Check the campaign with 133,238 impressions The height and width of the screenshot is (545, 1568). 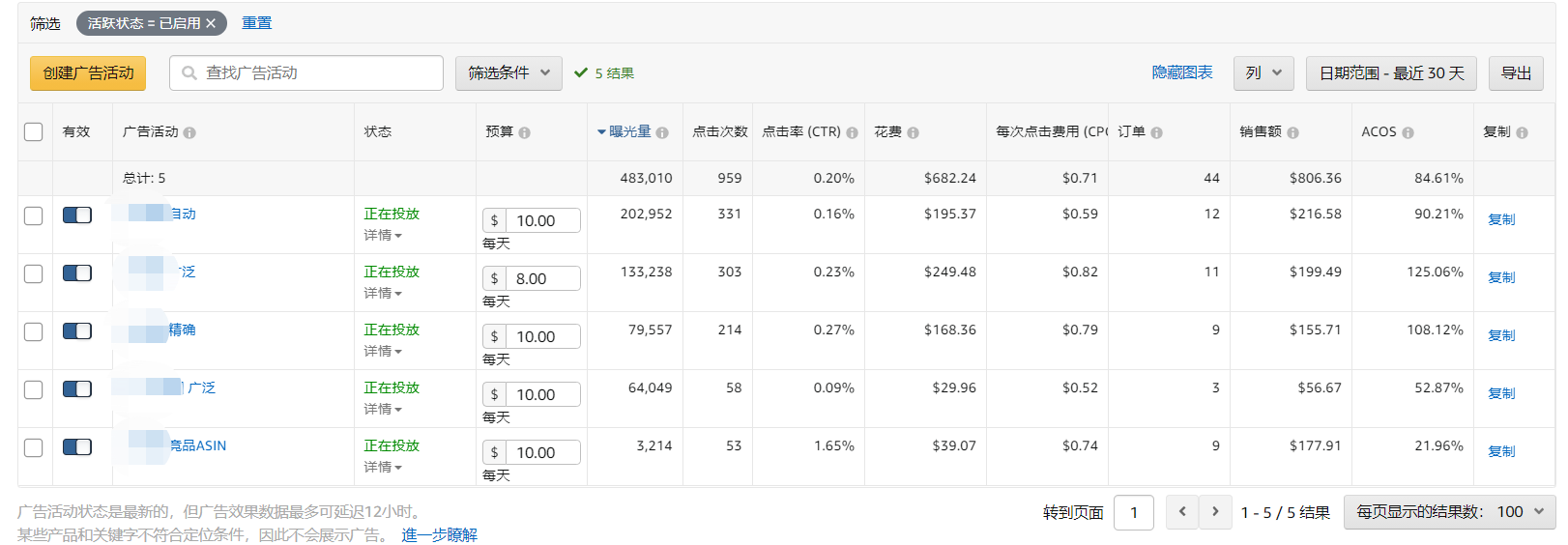coord(34,273)
